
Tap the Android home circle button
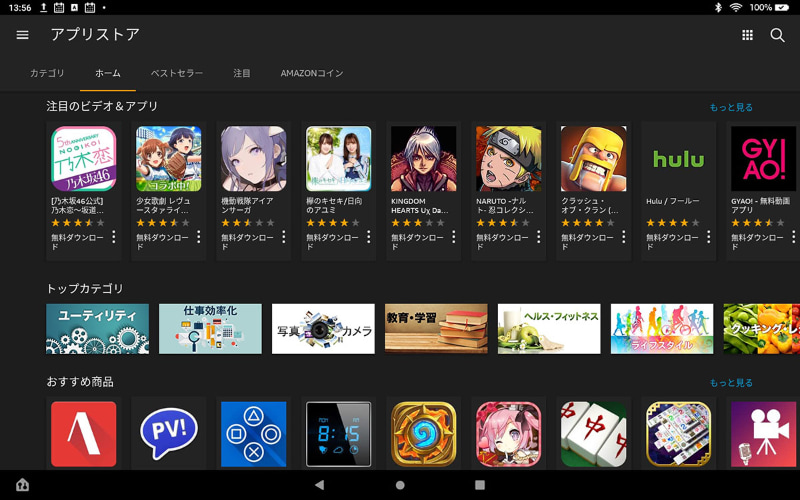tap(400, 485)
